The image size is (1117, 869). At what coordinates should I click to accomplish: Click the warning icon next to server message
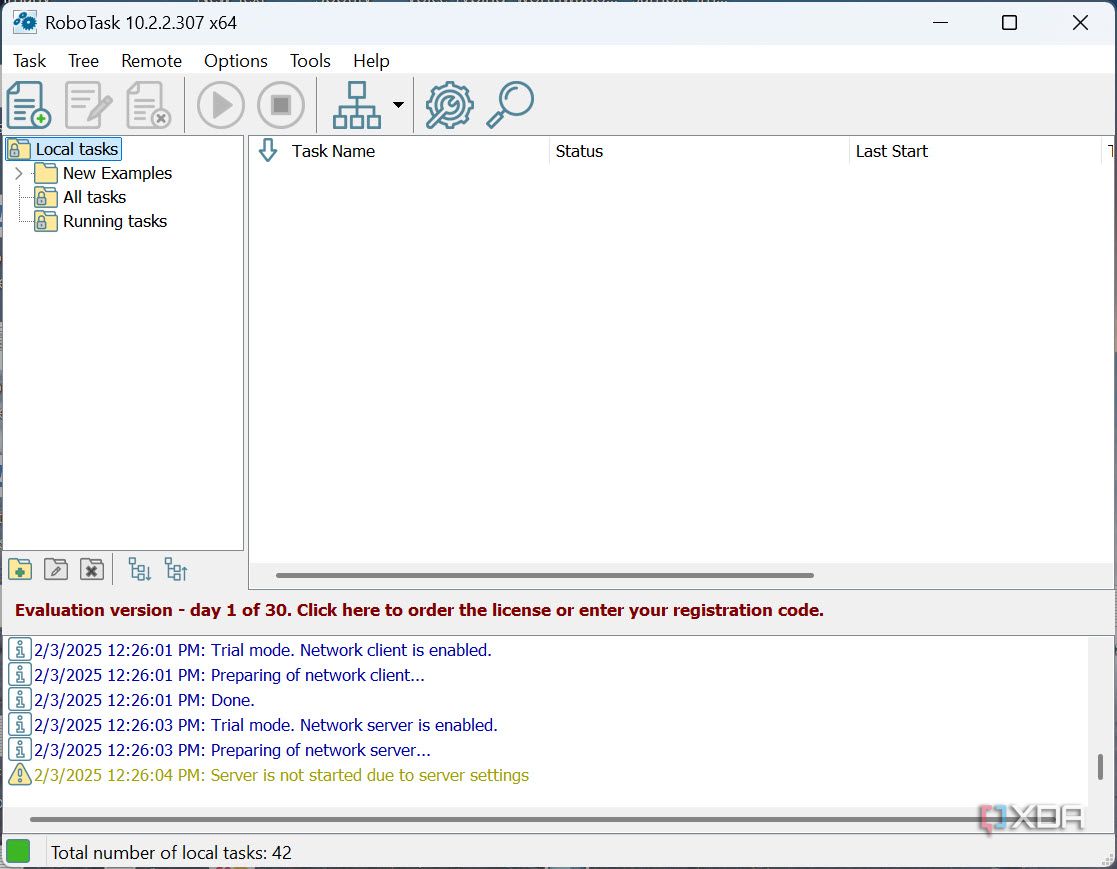click(x=19, y=774)
